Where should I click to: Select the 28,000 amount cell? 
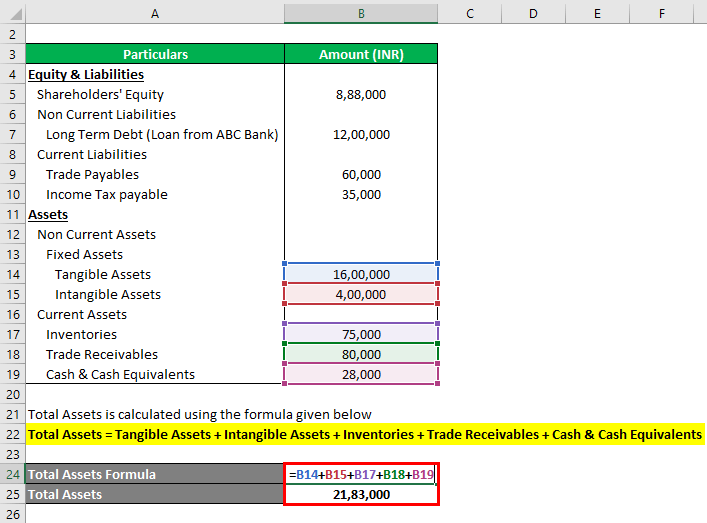pyautogui.click(x=361, y=374)
